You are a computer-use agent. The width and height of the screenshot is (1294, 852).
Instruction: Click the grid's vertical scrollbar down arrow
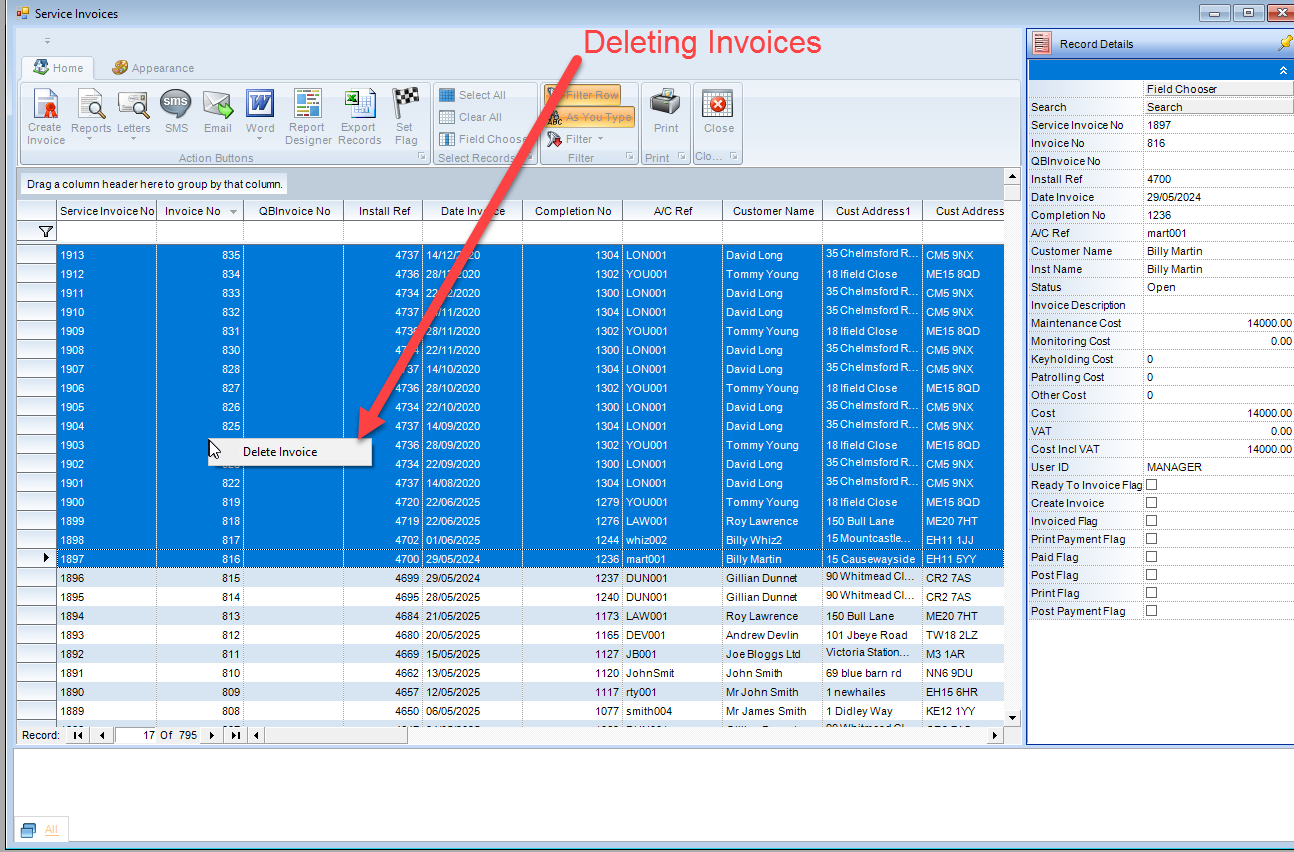[x=1012, y=717]
